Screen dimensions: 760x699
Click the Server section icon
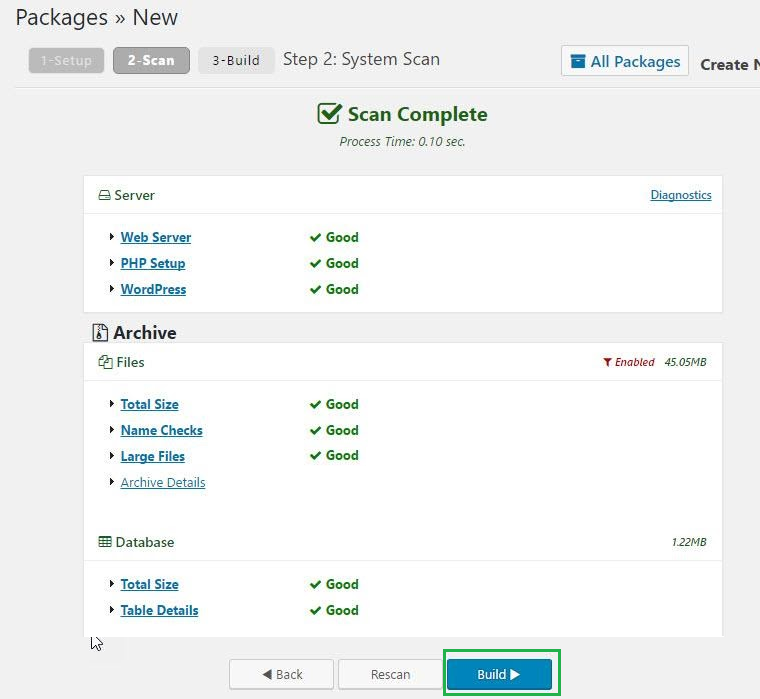[104, 195]
